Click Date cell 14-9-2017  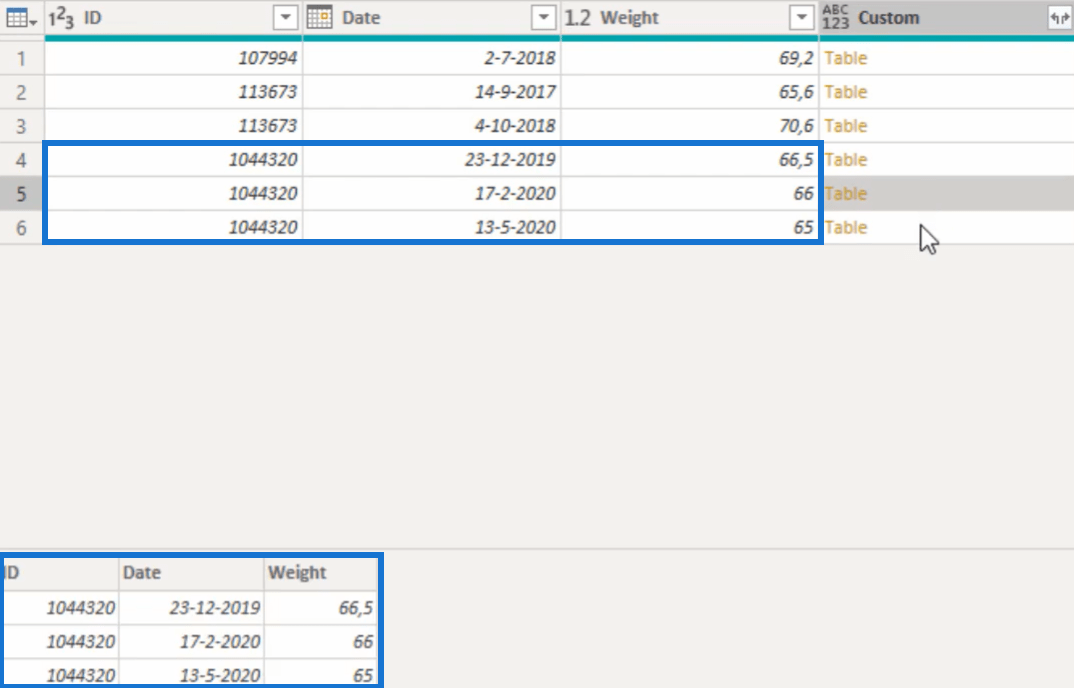coord(432,92)
